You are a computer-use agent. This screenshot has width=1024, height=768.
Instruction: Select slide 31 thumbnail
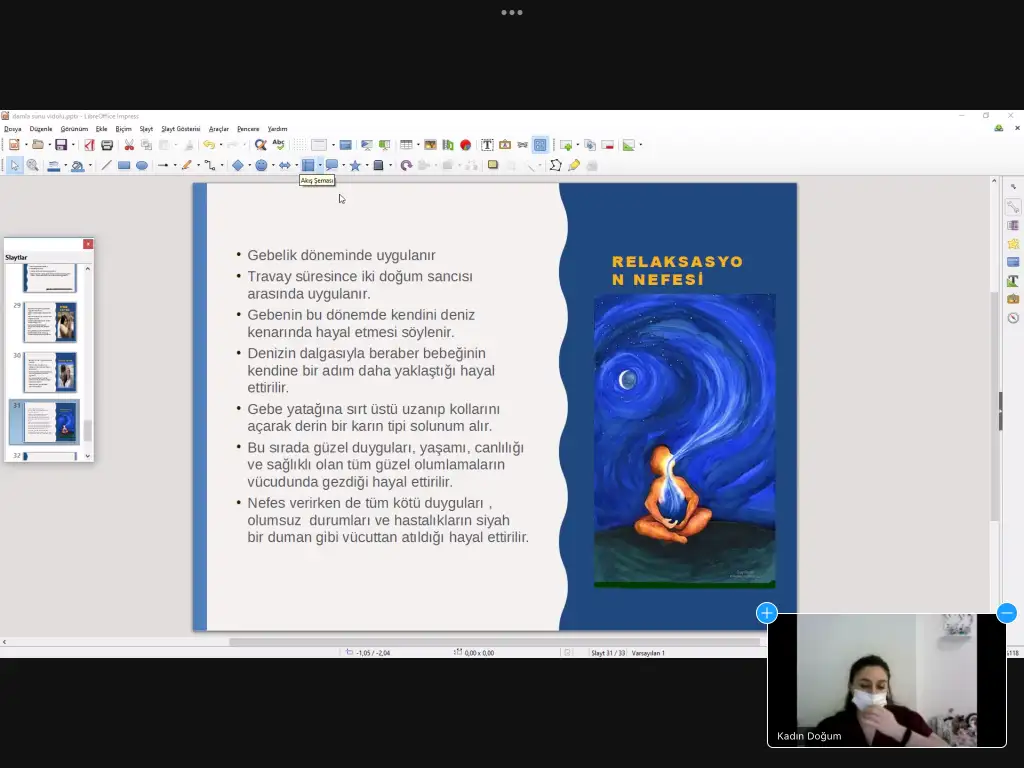50,422
